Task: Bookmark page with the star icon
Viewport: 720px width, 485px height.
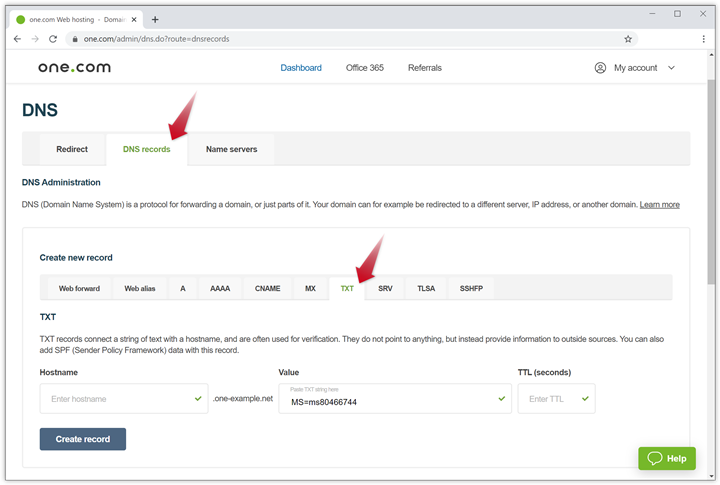Action: coord(628,39)
